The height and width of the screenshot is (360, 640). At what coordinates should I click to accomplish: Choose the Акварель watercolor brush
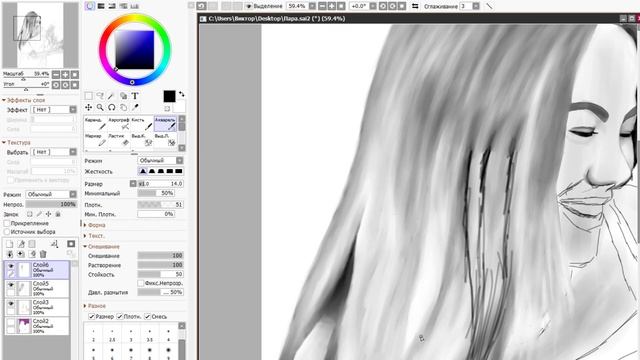165,124
